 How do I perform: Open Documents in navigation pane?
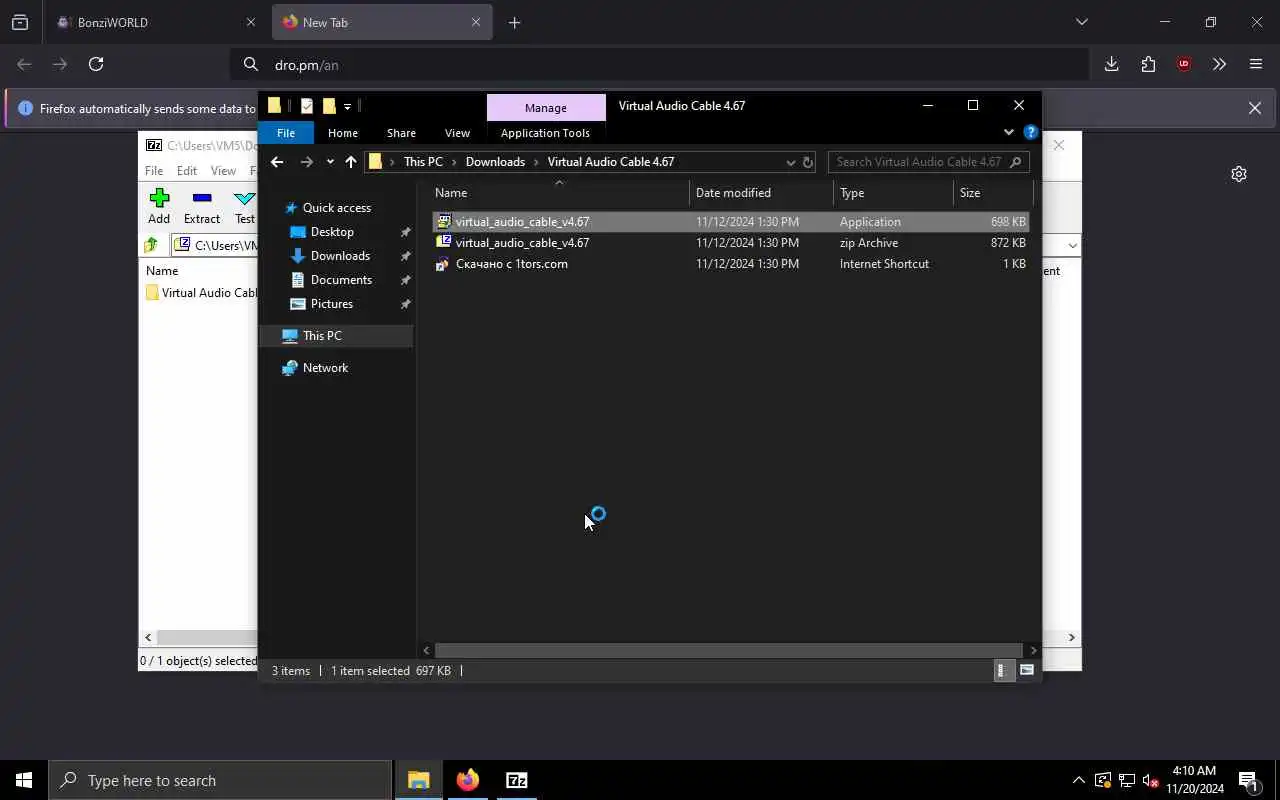[341, 280]
